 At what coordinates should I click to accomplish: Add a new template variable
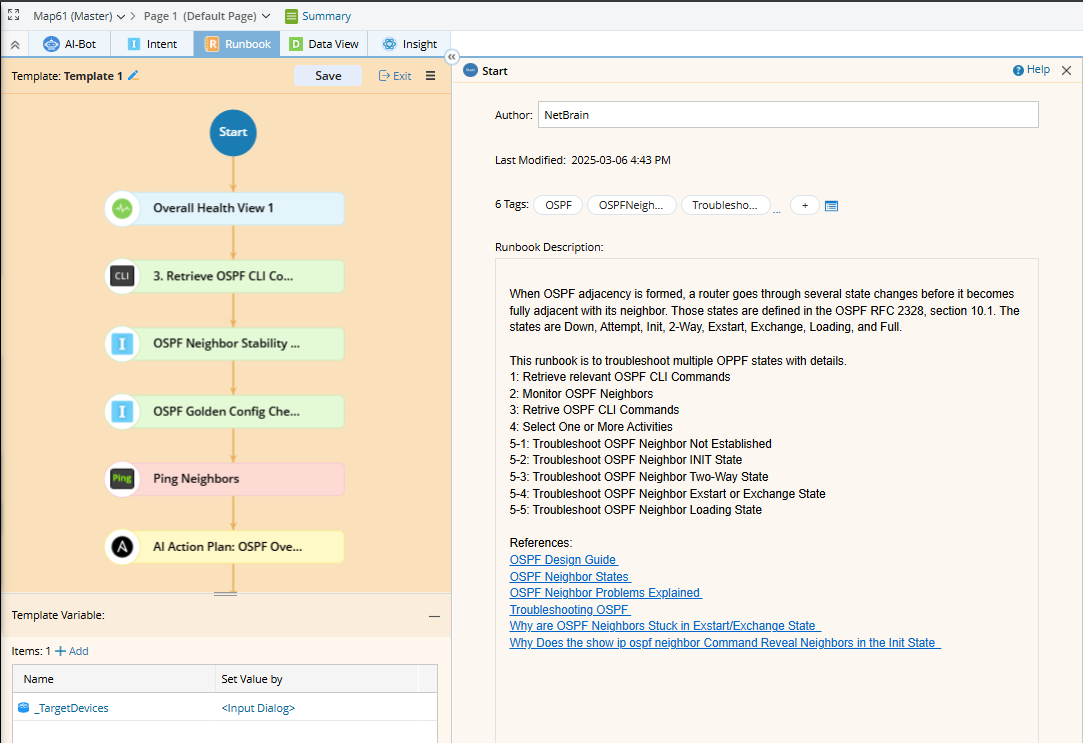[x=72, y=651]
